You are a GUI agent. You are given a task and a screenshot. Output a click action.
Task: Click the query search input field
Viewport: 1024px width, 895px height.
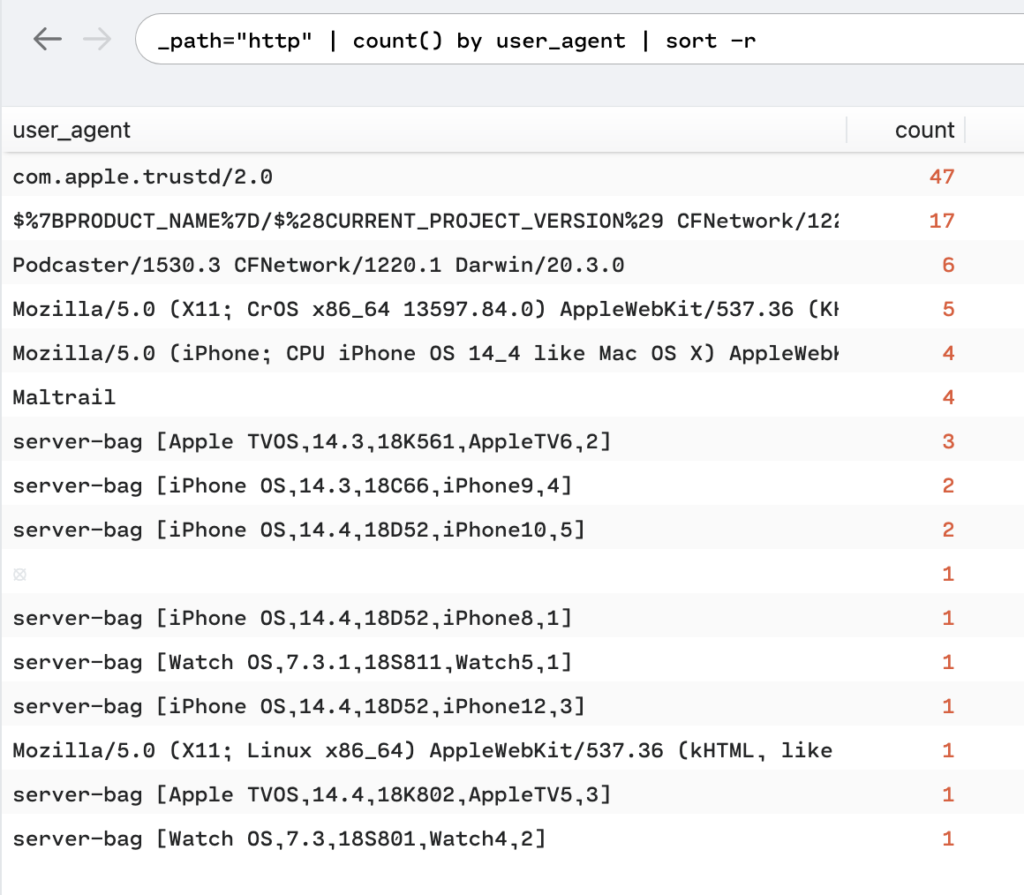(580, 41)
